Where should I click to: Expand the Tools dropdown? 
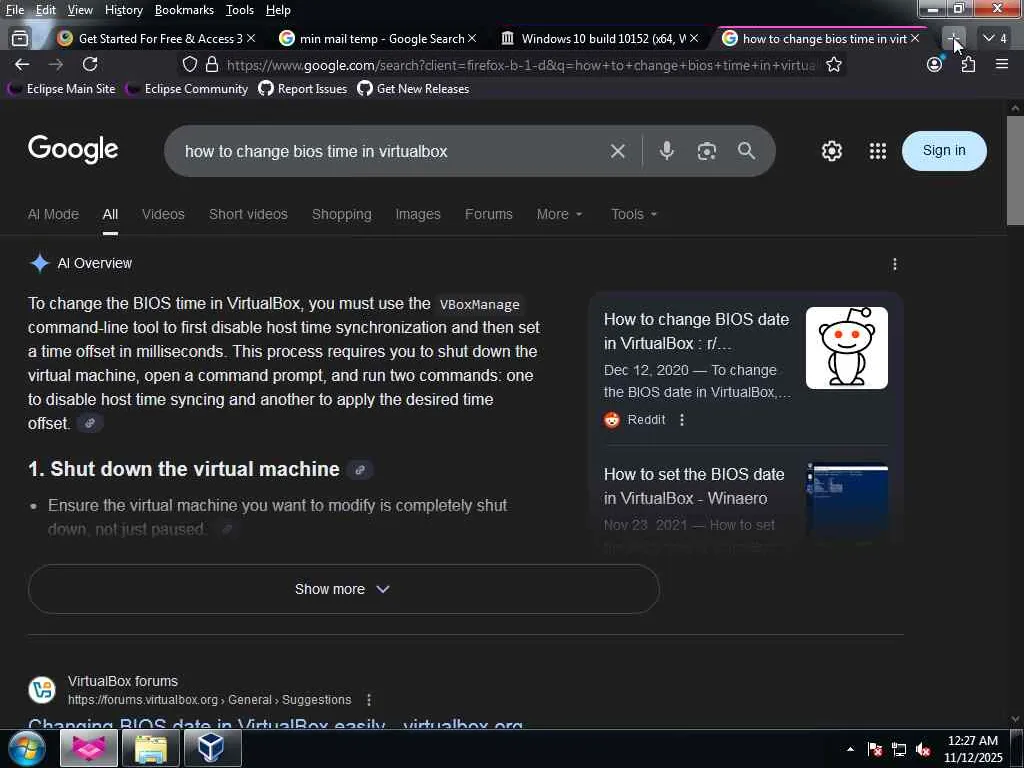[634, 214]
